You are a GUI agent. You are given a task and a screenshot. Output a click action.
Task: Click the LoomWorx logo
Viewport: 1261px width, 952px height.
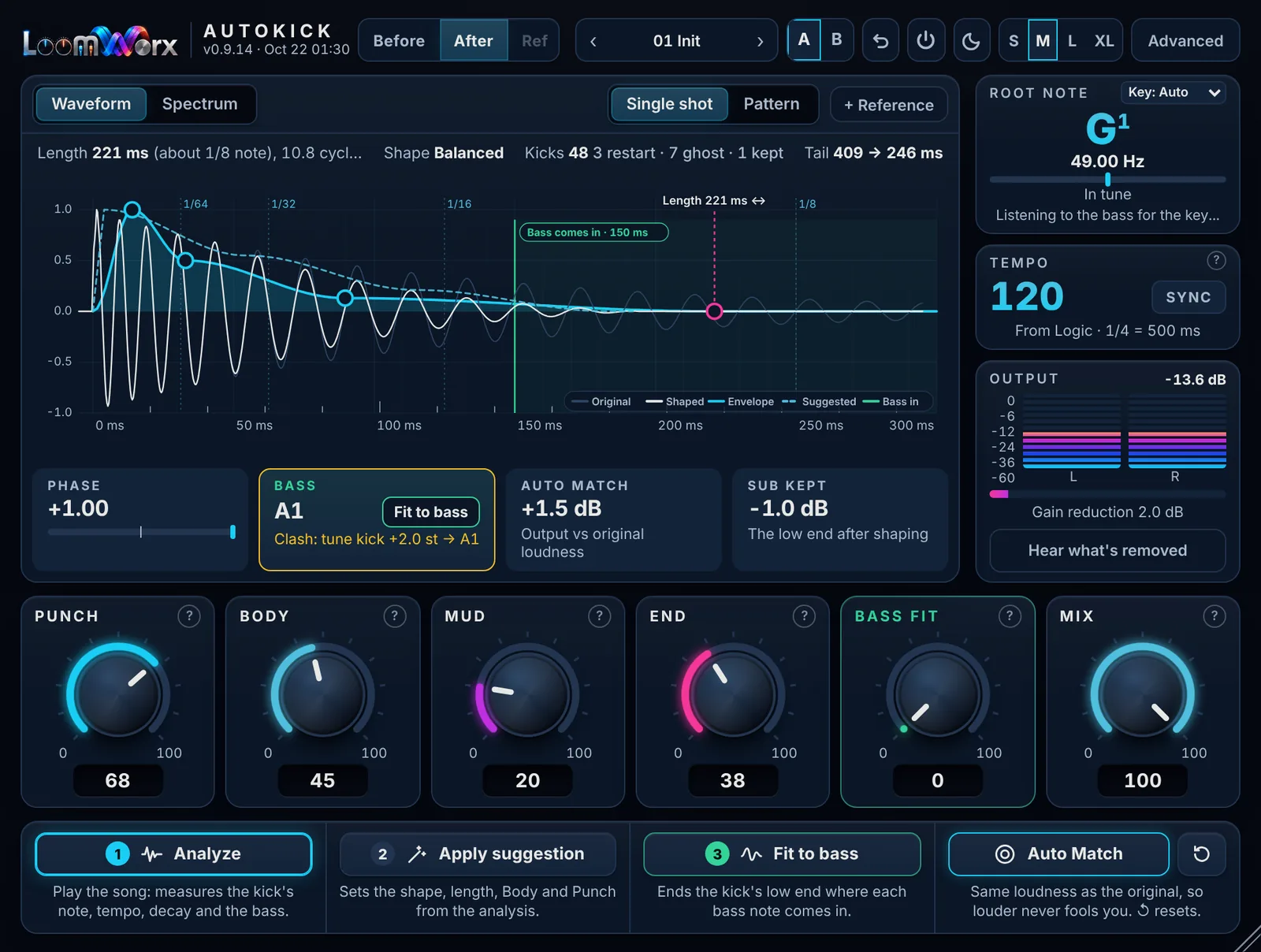pyautogui.click(x=100, y=42)
